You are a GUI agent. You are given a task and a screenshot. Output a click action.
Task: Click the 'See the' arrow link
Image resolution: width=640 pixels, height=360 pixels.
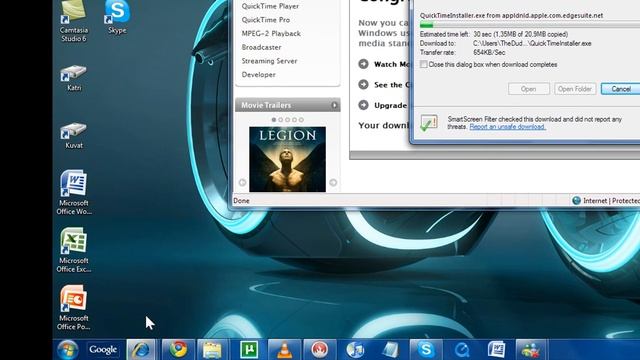click(x=363, y=84)
